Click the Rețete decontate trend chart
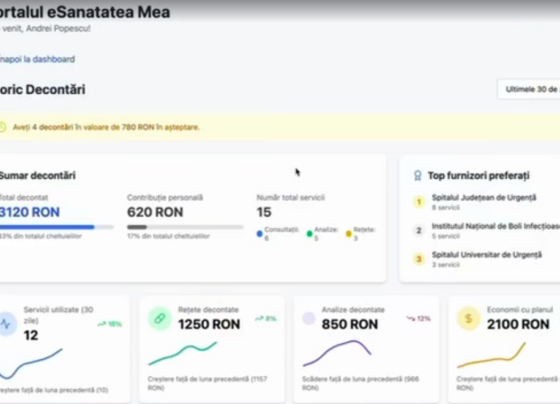The width and height of the screenshot is (560, 404). tap(182, 353)
